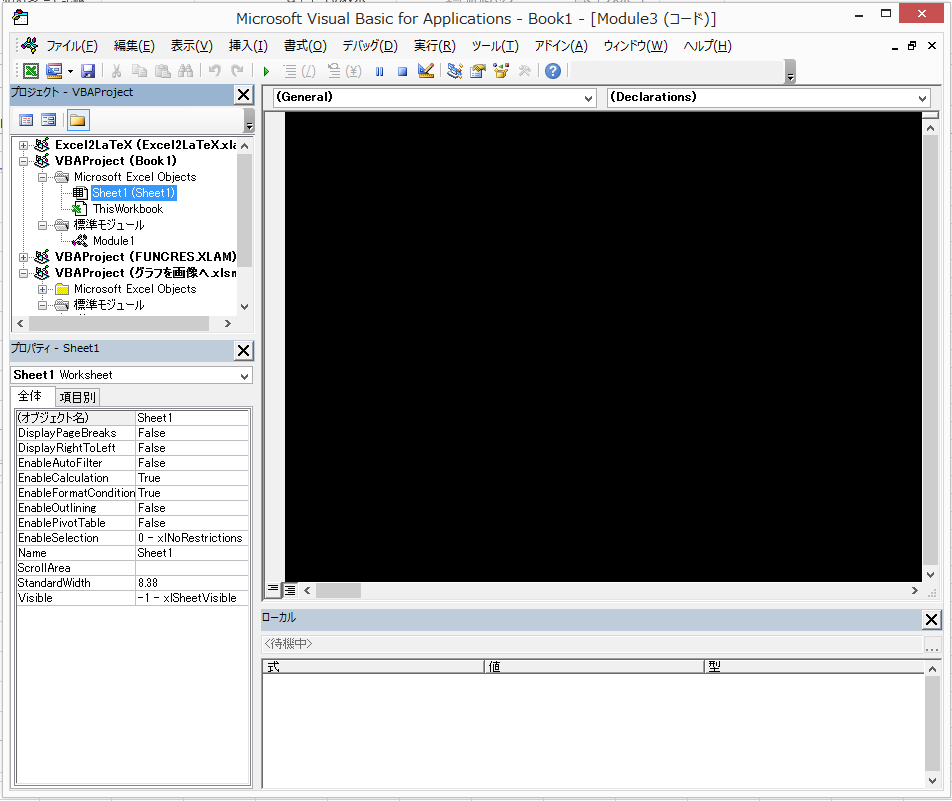The height and width of the screenshot is (801, 952).
Task: Open the 編集(E) menu
Action: pyautogui.click(x=134, y=46)
